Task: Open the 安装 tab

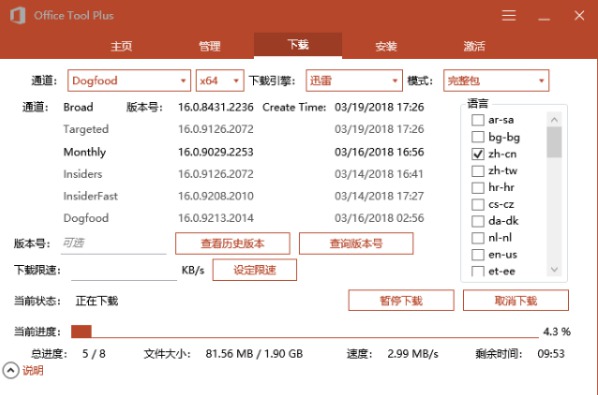Action: pos(386,46)
